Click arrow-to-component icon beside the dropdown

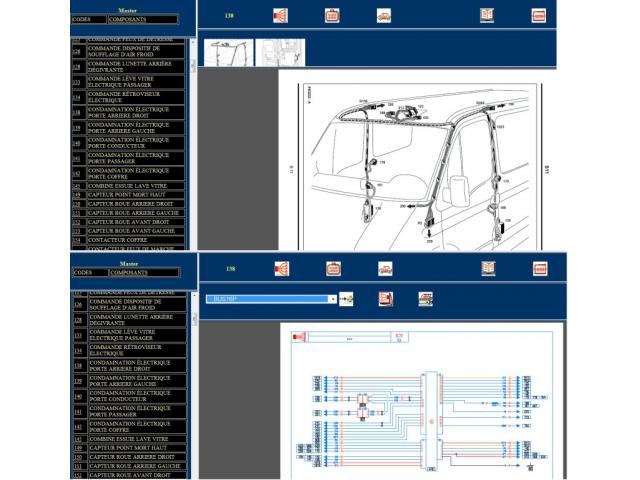[346, 299]
